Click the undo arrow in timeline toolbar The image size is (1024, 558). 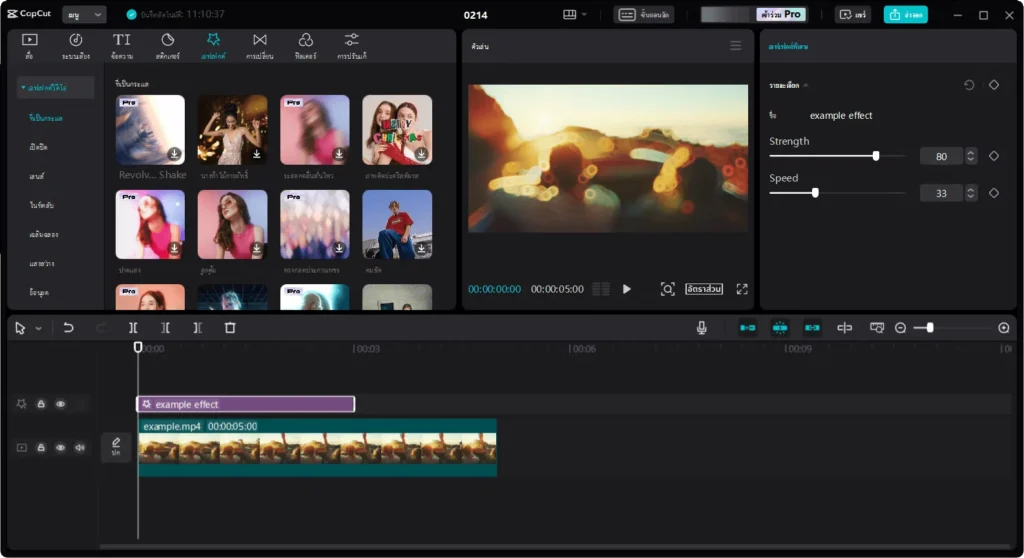pos(68,328)
